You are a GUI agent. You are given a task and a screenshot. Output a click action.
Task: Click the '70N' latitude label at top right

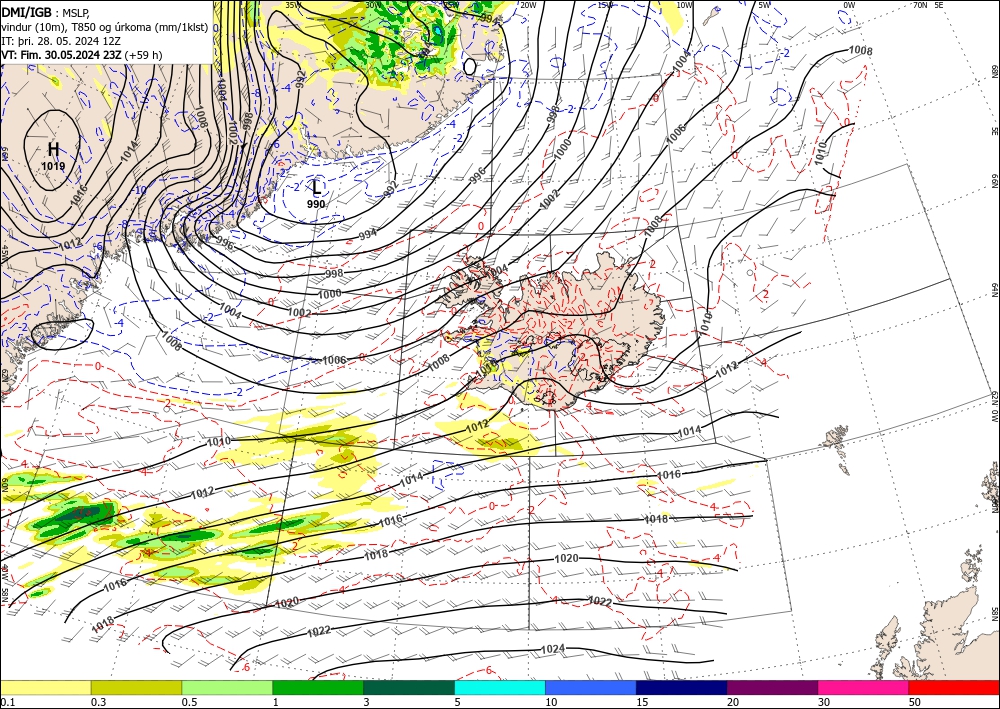pos(920,5)
